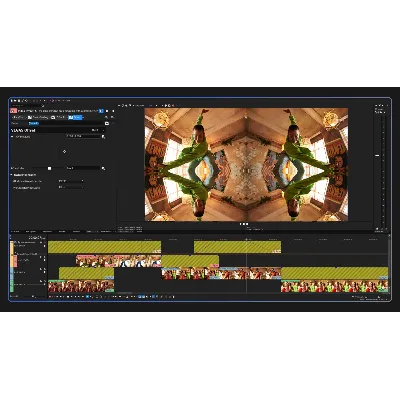The height and width of the screenshot is (400, 400).
Task: Click the playback controls below the video preview
Action: pos(244,224)
